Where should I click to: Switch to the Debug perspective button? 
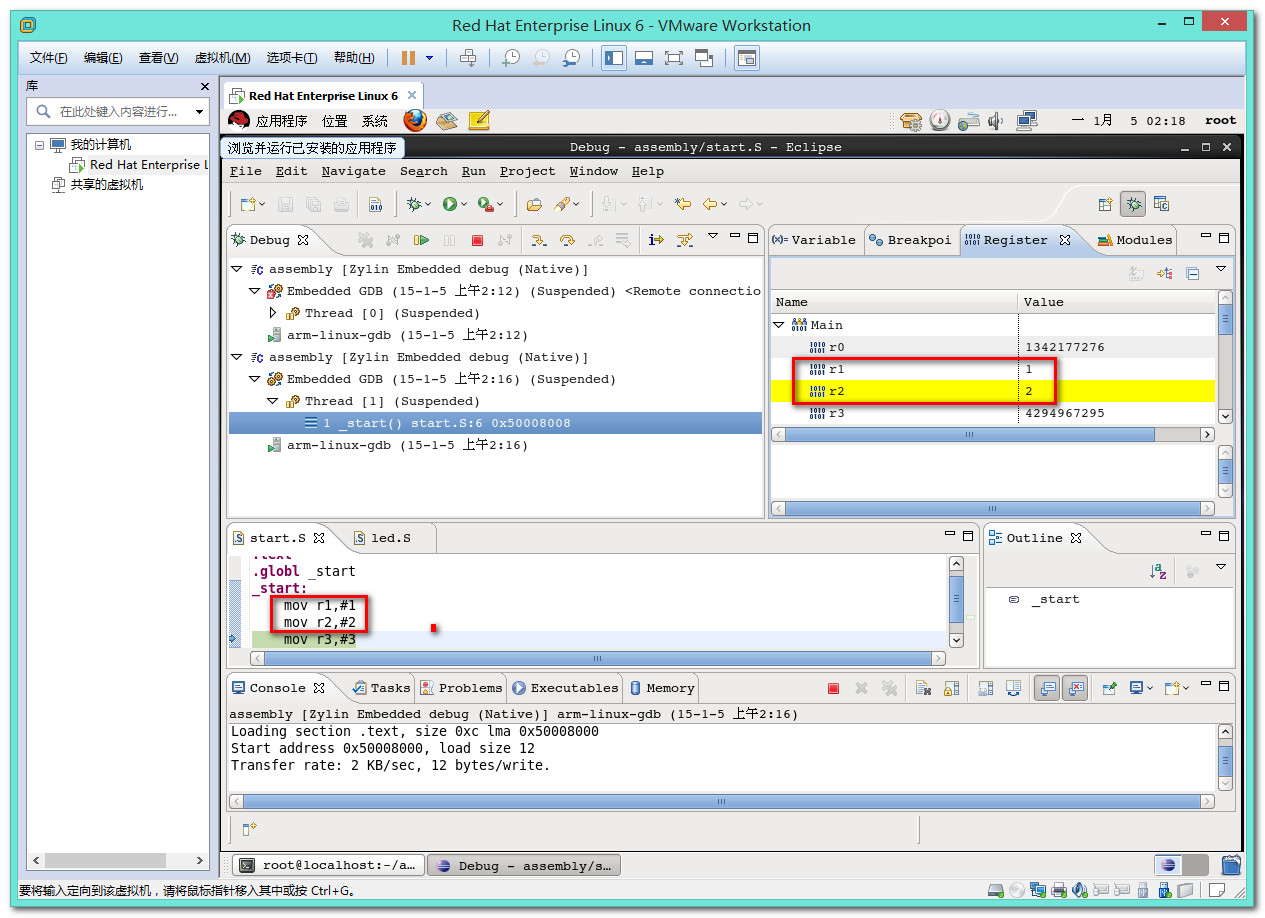tap(1133, 204)
